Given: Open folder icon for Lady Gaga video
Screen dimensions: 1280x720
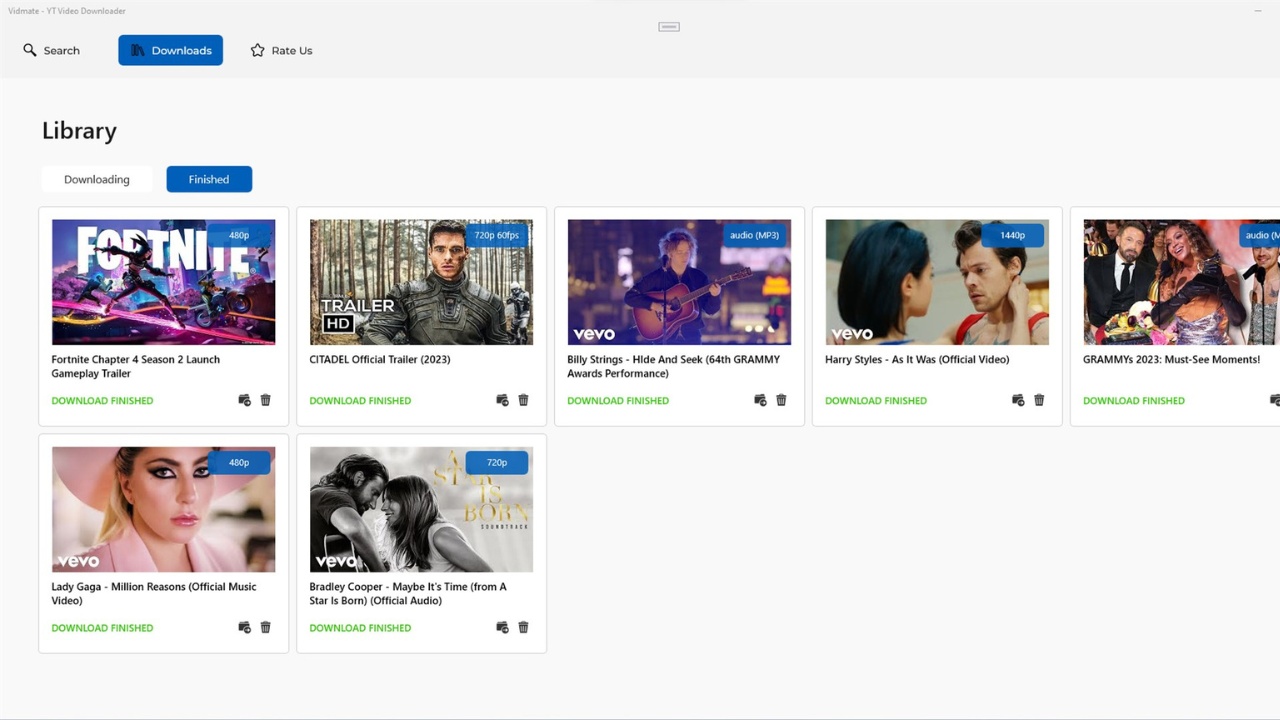Looking at the screenshot, I should click(x=244, y=627).
